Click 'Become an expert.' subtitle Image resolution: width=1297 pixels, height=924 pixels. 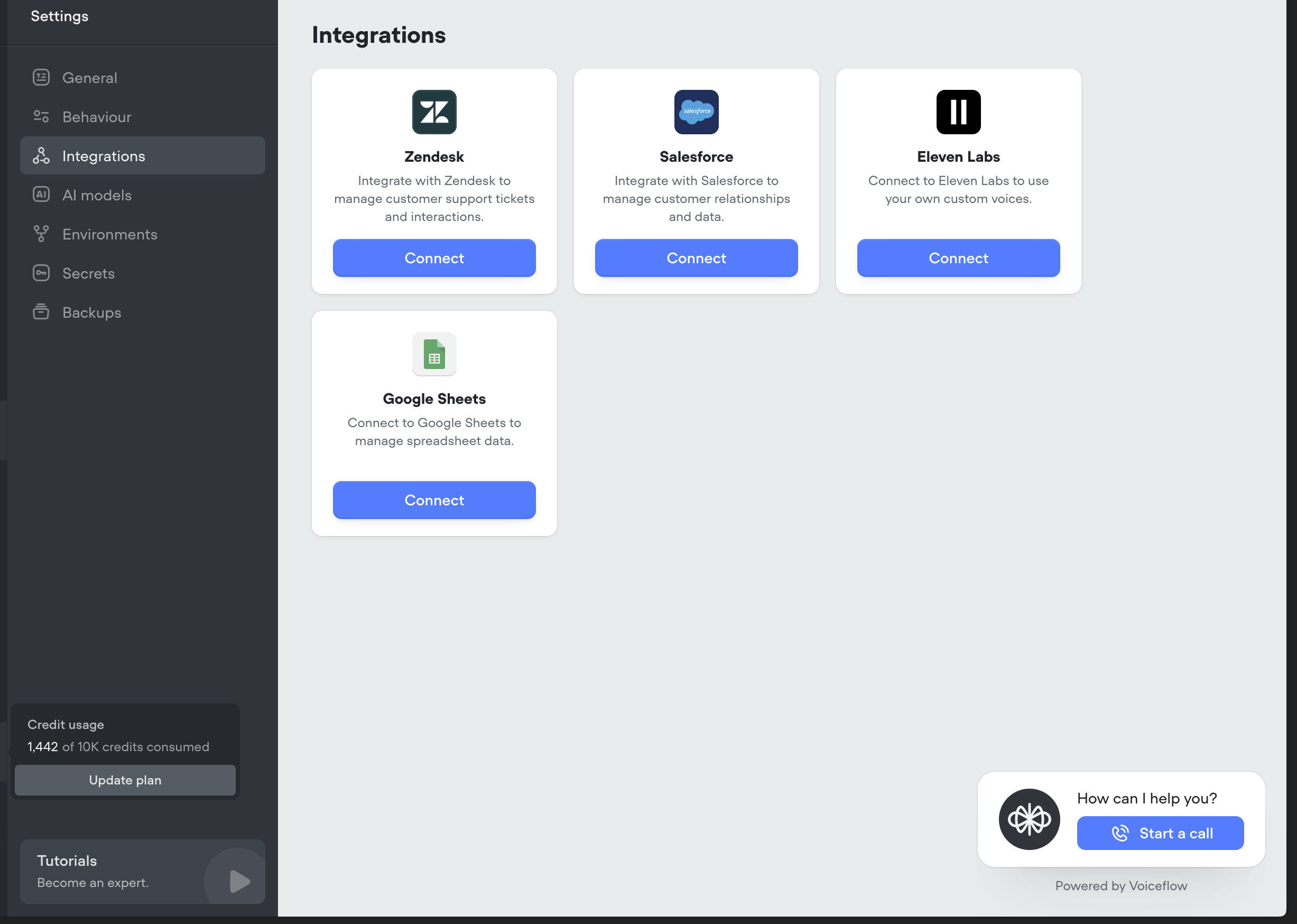[92, 882]
